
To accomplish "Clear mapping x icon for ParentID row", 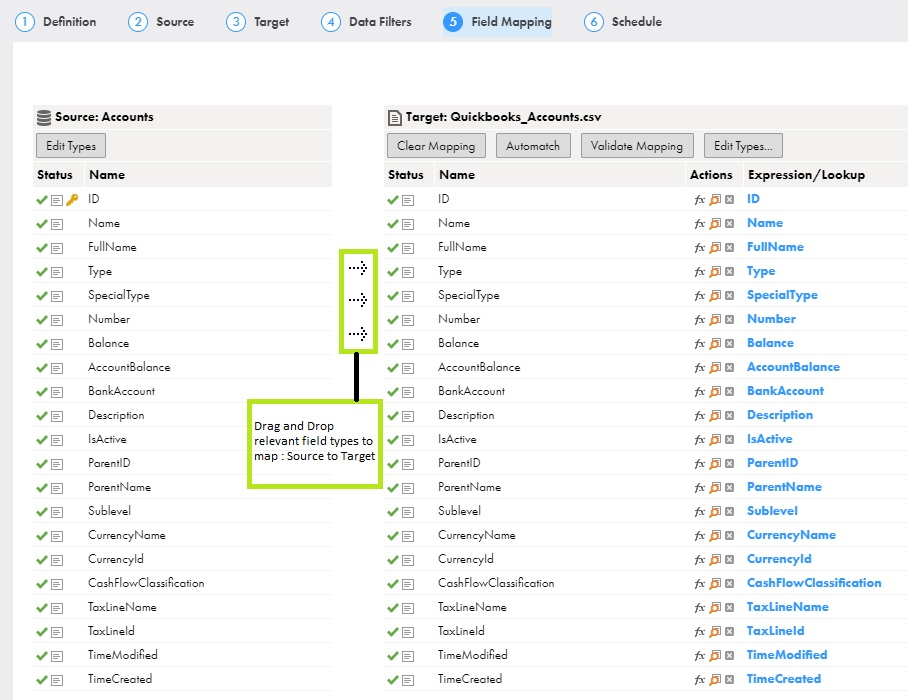I will pyautogui.click(x=730, y=464).
